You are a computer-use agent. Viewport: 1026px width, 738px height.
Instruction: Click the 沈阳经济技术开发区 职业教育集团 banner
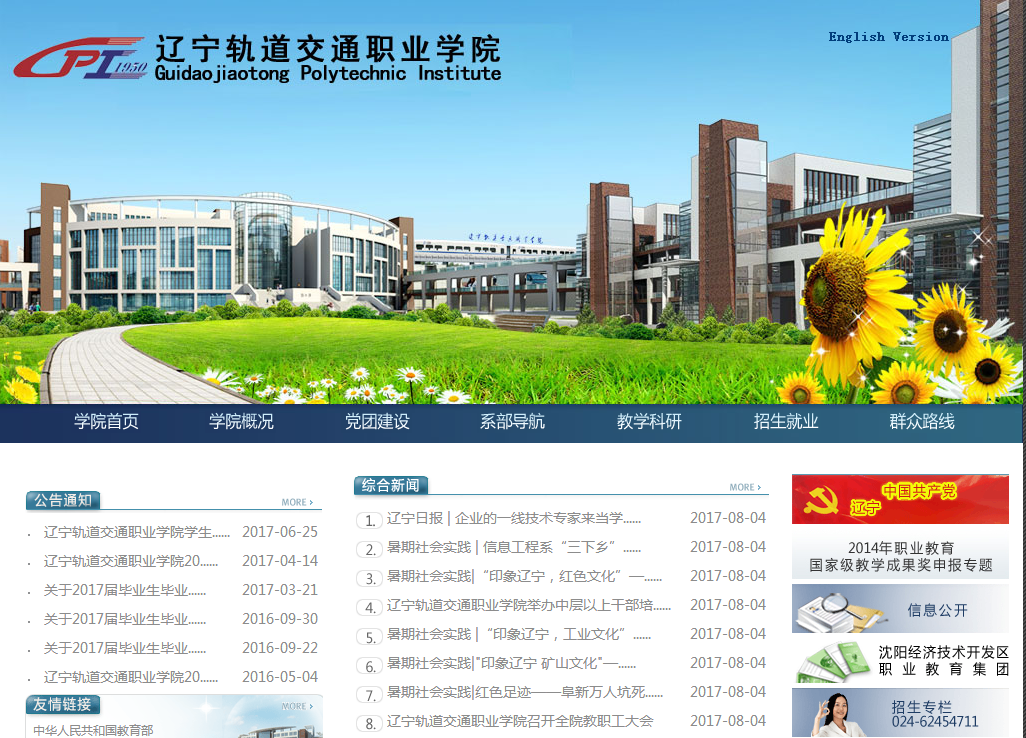click(900, 661)
